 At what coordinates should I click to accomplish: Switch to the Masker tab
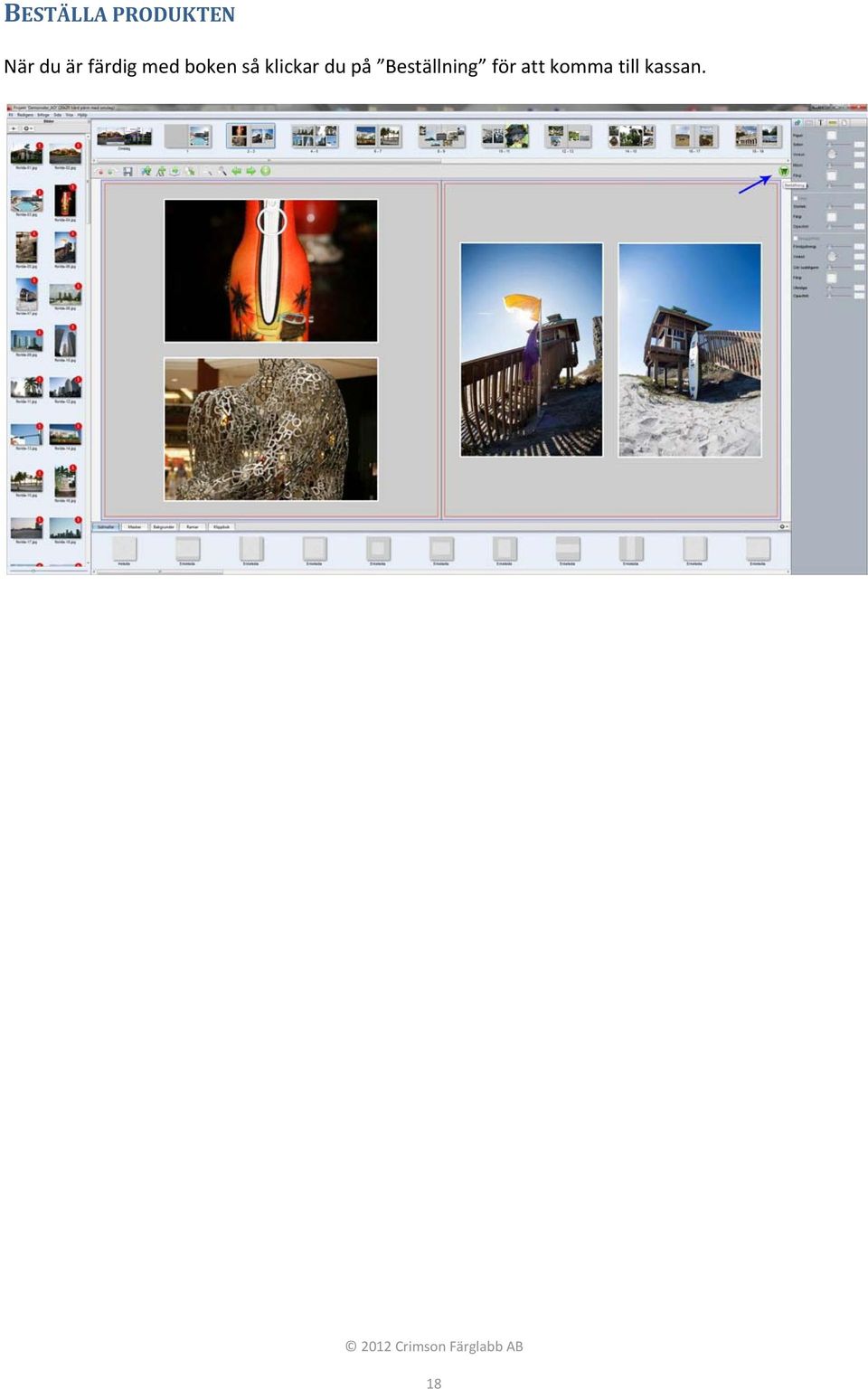tap(135, 526)
